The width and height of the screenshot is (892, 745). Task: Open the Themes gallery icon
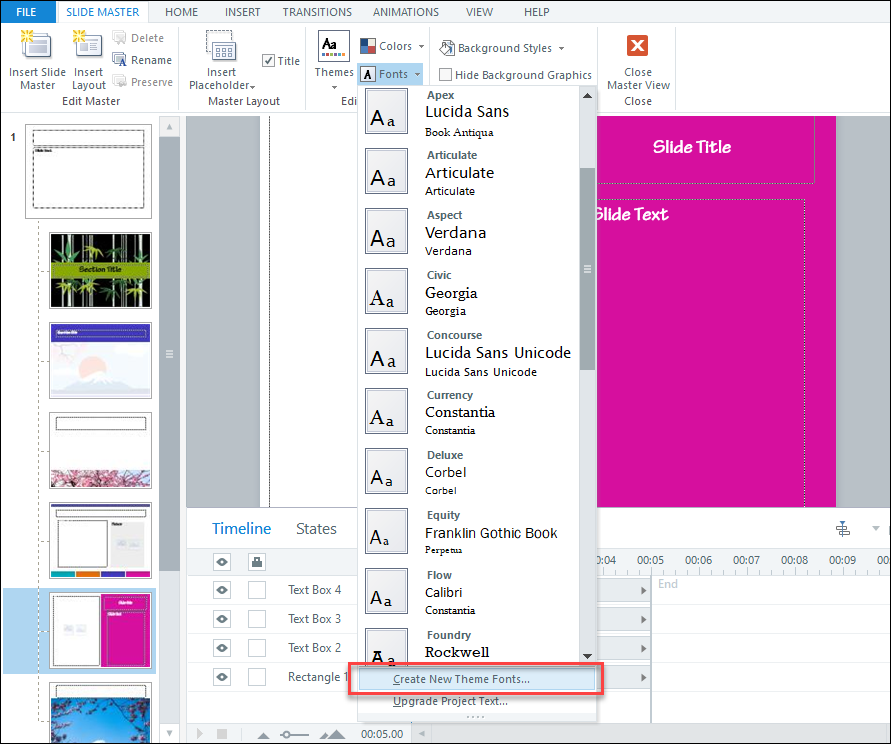coord(333,47)
